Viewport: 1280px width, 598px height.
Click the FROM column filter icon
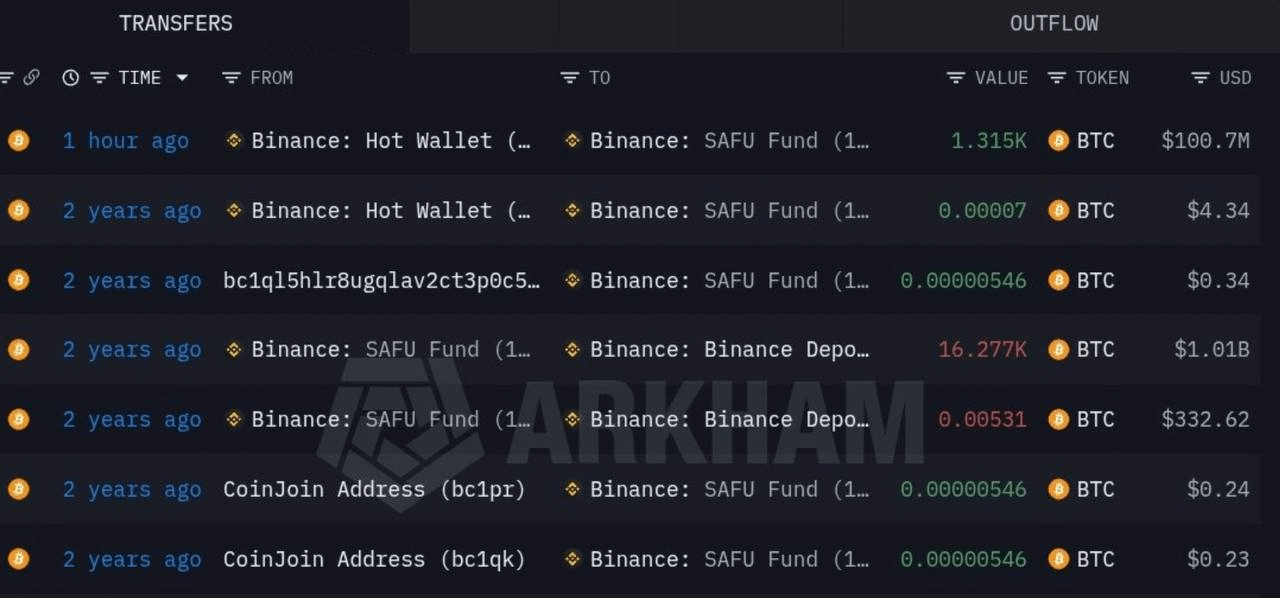[231, 77]
